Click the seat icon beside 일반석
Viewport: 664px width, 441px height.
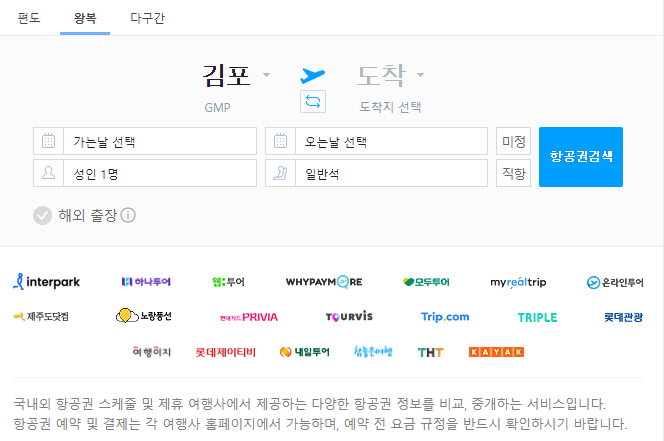pyautogui.click(x=280, y=173)
